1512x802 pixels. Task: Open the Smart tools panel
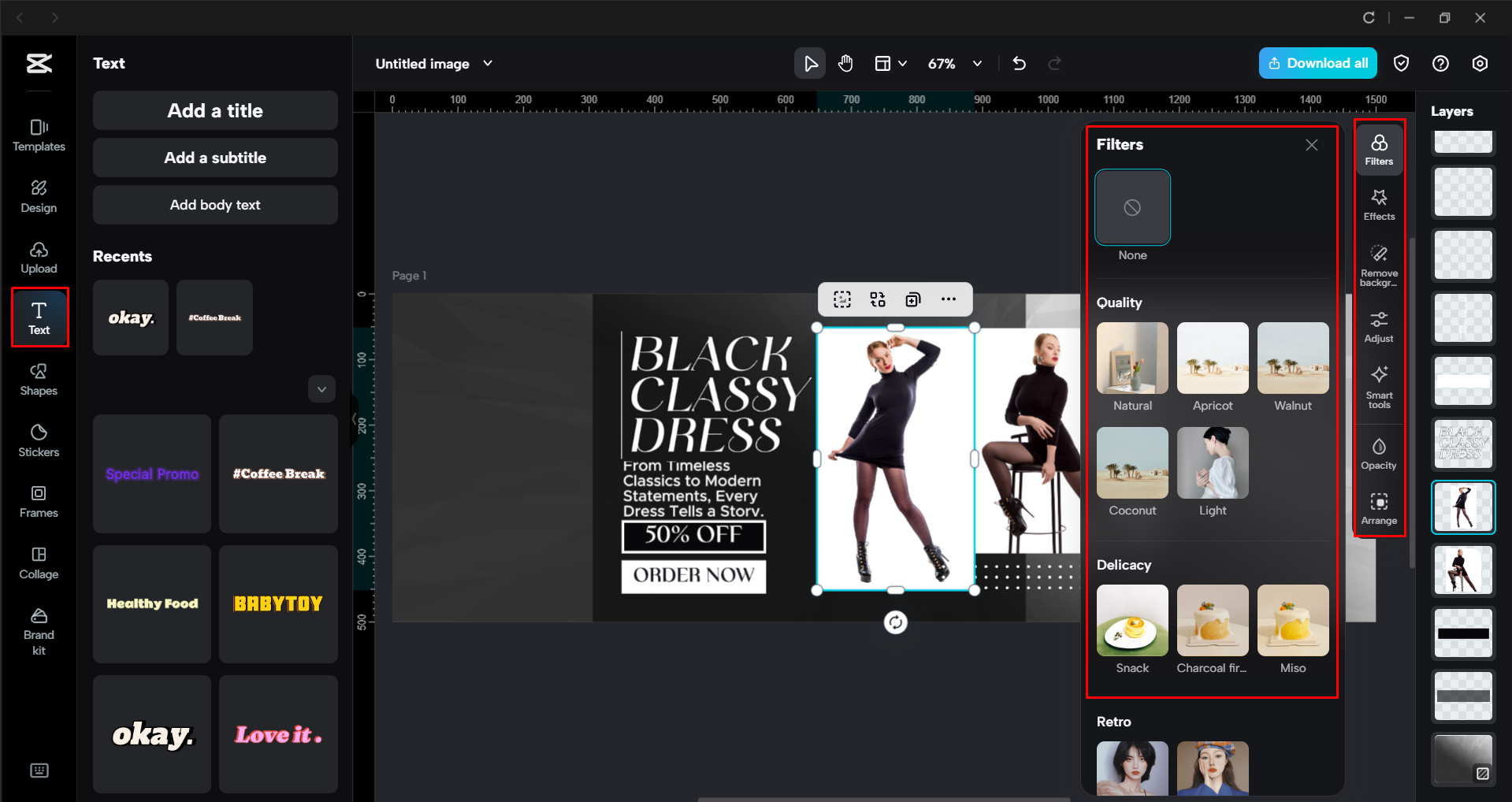pyautogui.click(x=1378, y=387)
